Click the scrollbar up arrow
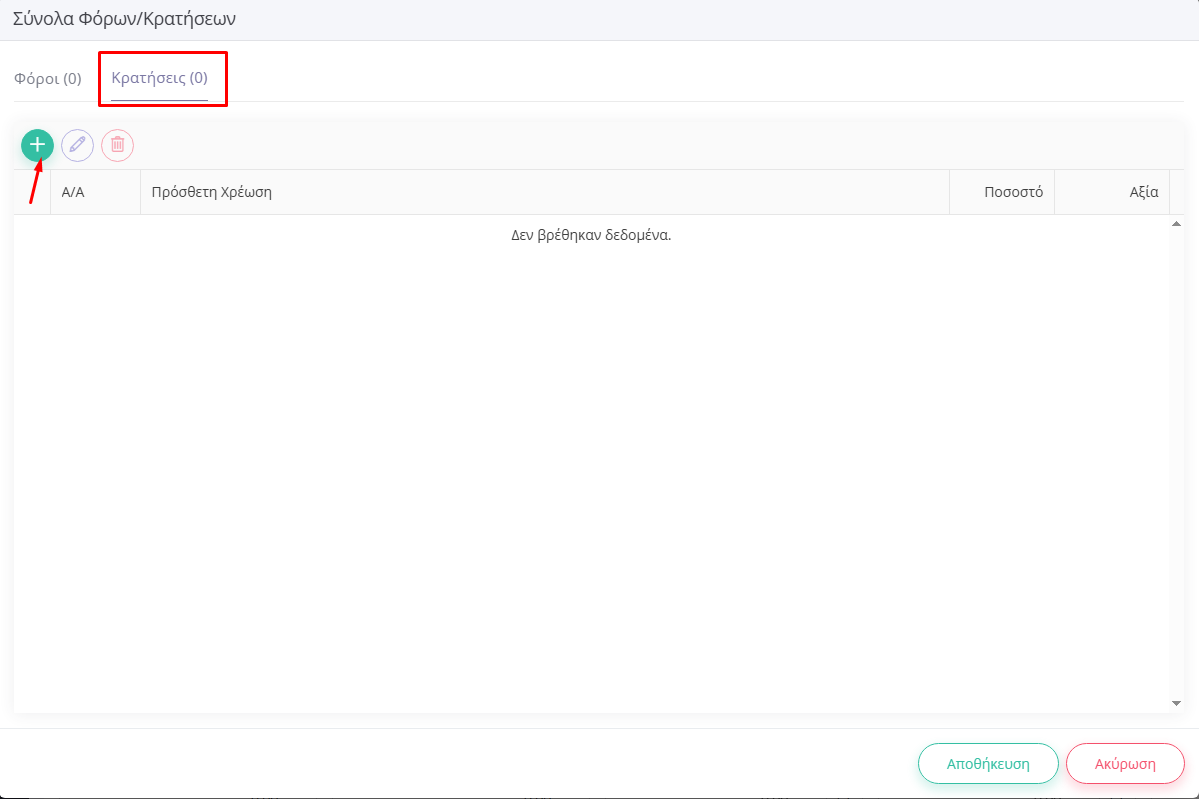The image size is (1199, 799). coord(1176,223)
